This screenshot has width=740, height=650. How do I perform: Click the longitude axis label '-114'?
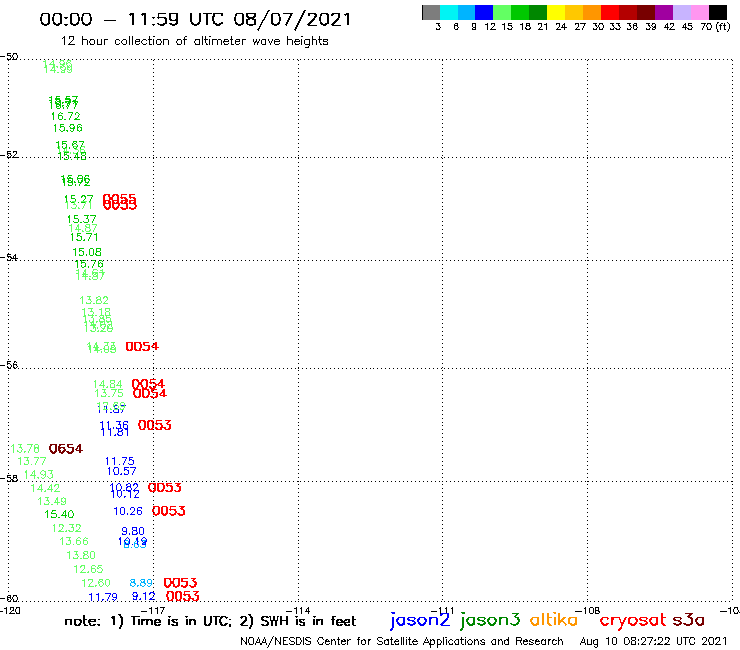[x=298, y=611]
